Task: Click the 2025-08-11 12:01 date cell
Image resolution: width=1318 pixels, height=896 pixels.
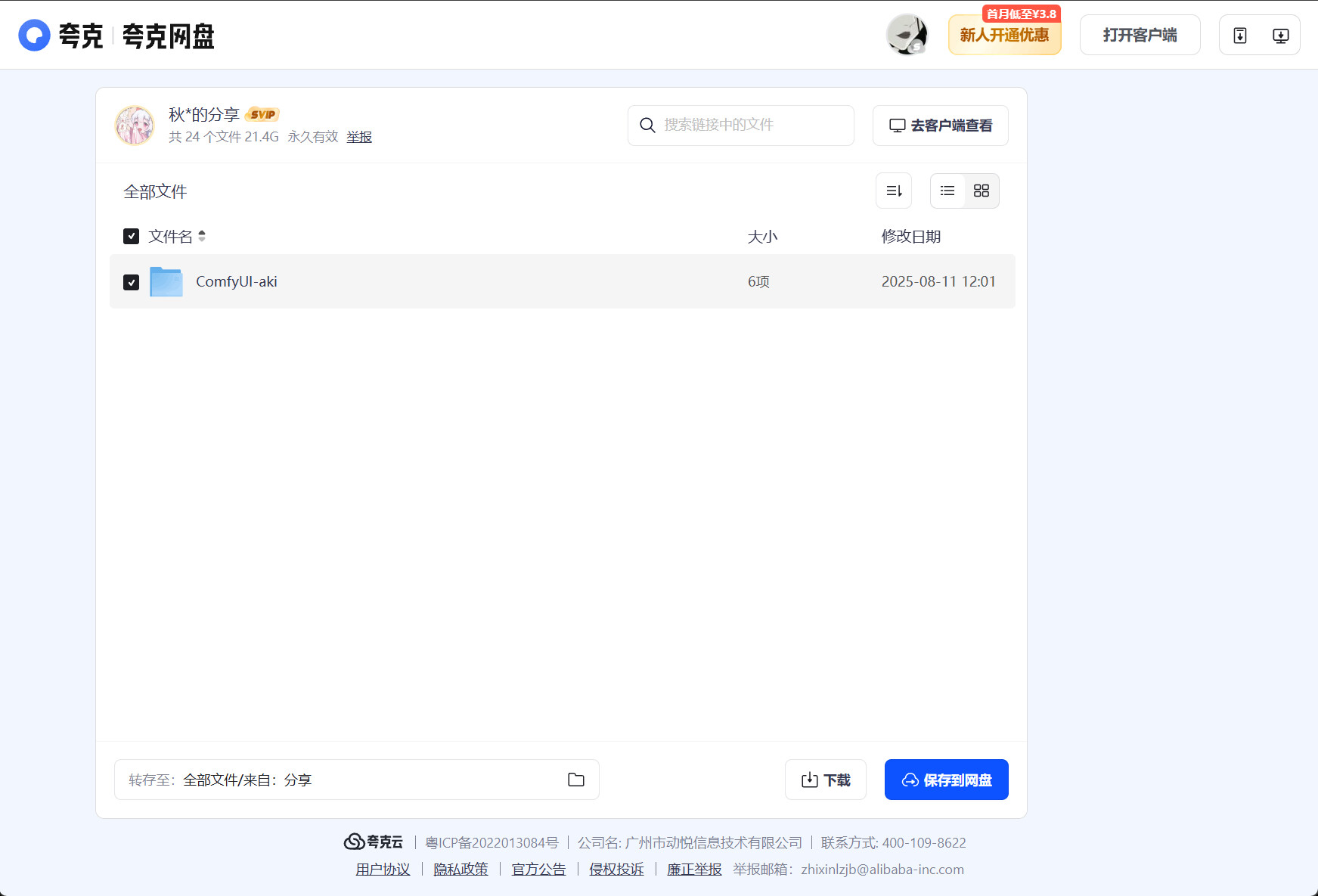Action: coord(938,282)
